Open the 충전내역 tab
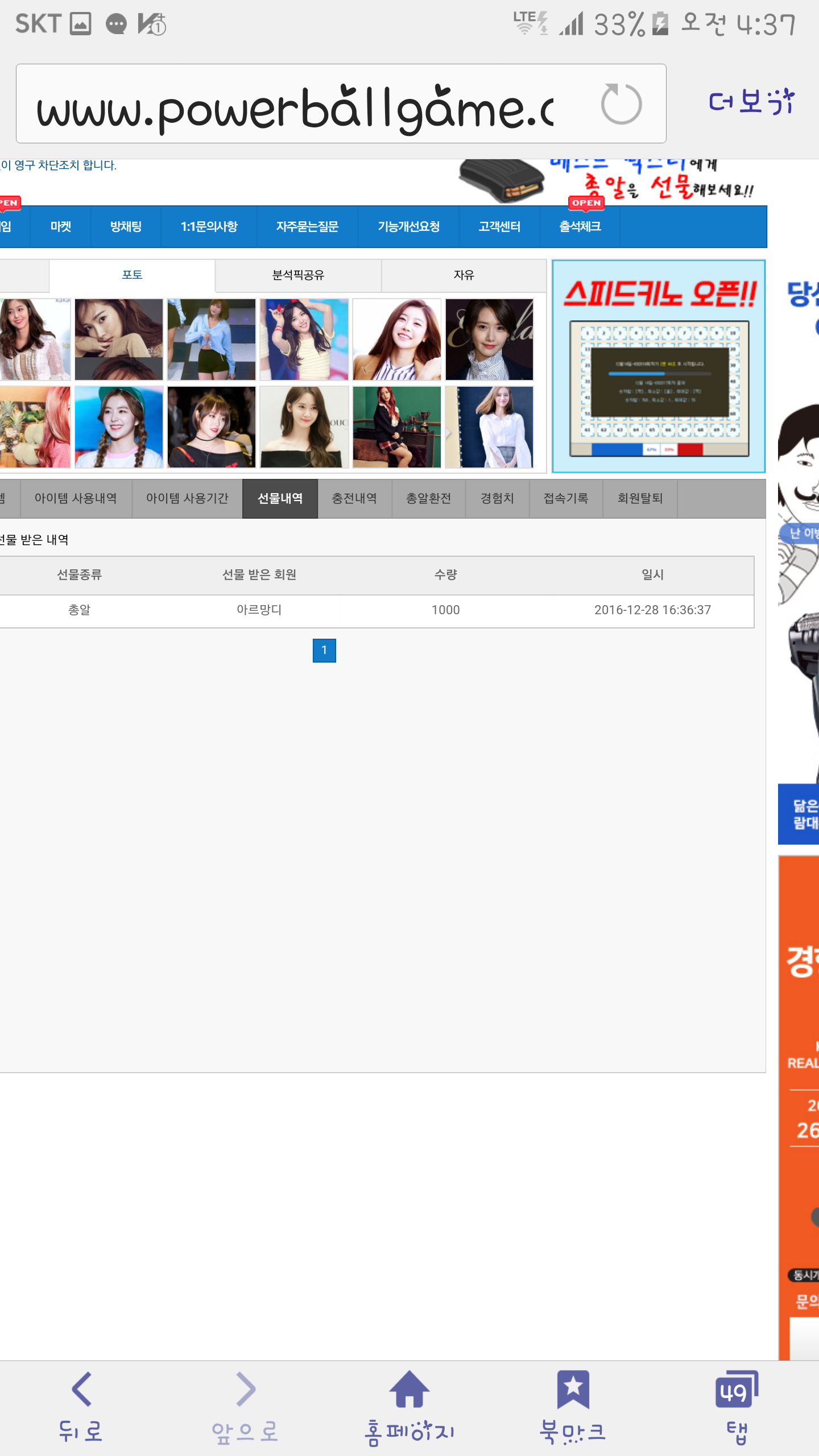The width and height of the screenshot is (819, 1456). pos(354,498)
